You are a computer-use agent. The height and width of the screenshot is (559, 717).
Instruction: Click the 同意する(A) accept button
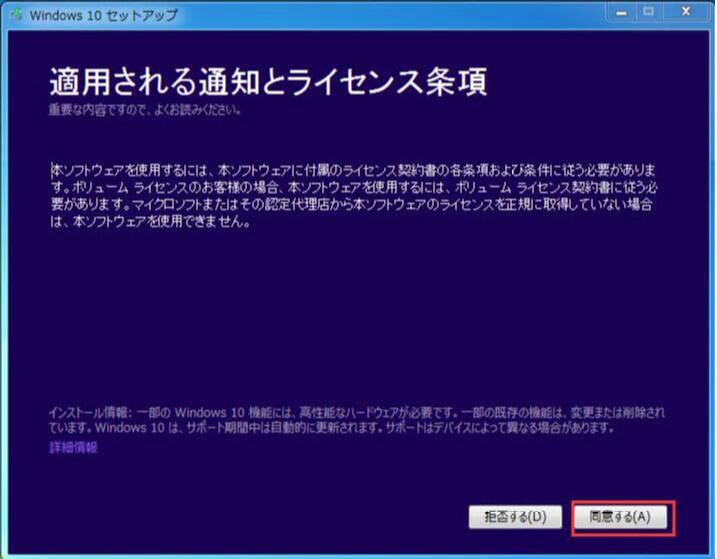pyautogui.click(x=620, y=517)
